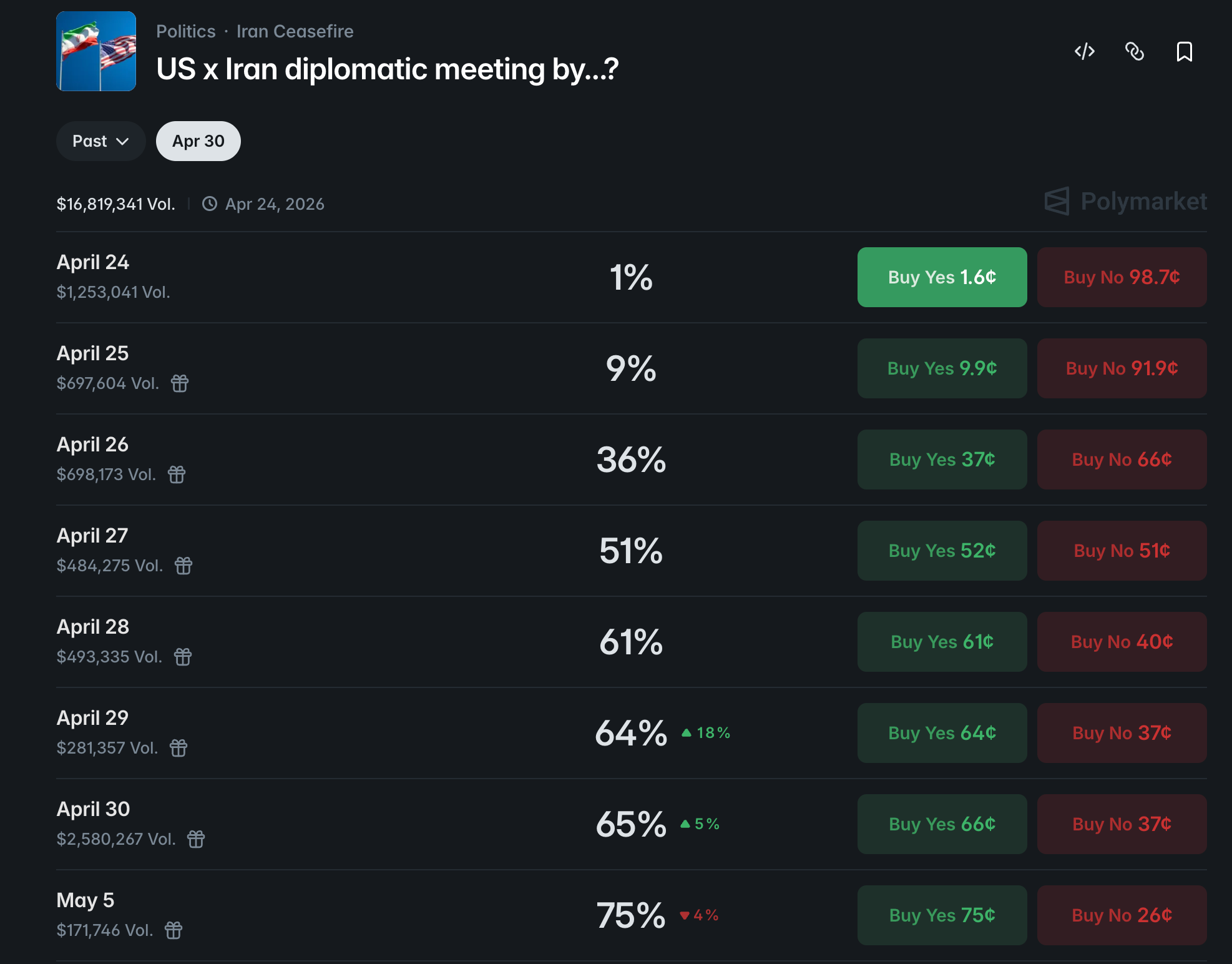Click the gift icon beside April 27 volume

pyautogui.click(x=183, y=566)
